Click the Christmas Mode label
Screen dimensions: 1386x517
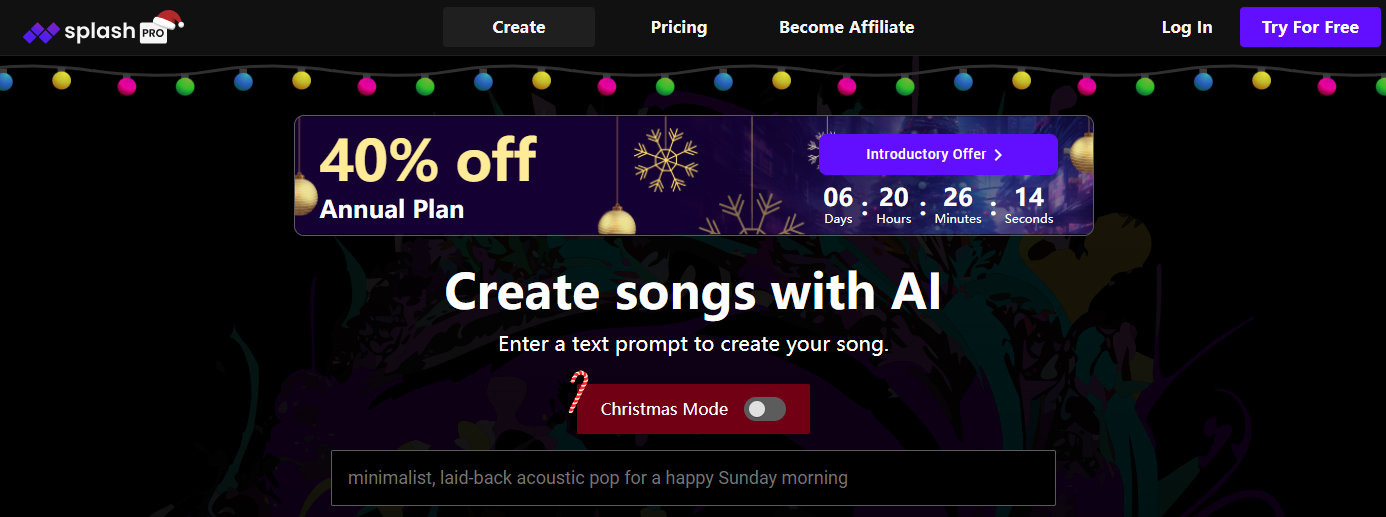click(x=664, y=409)
